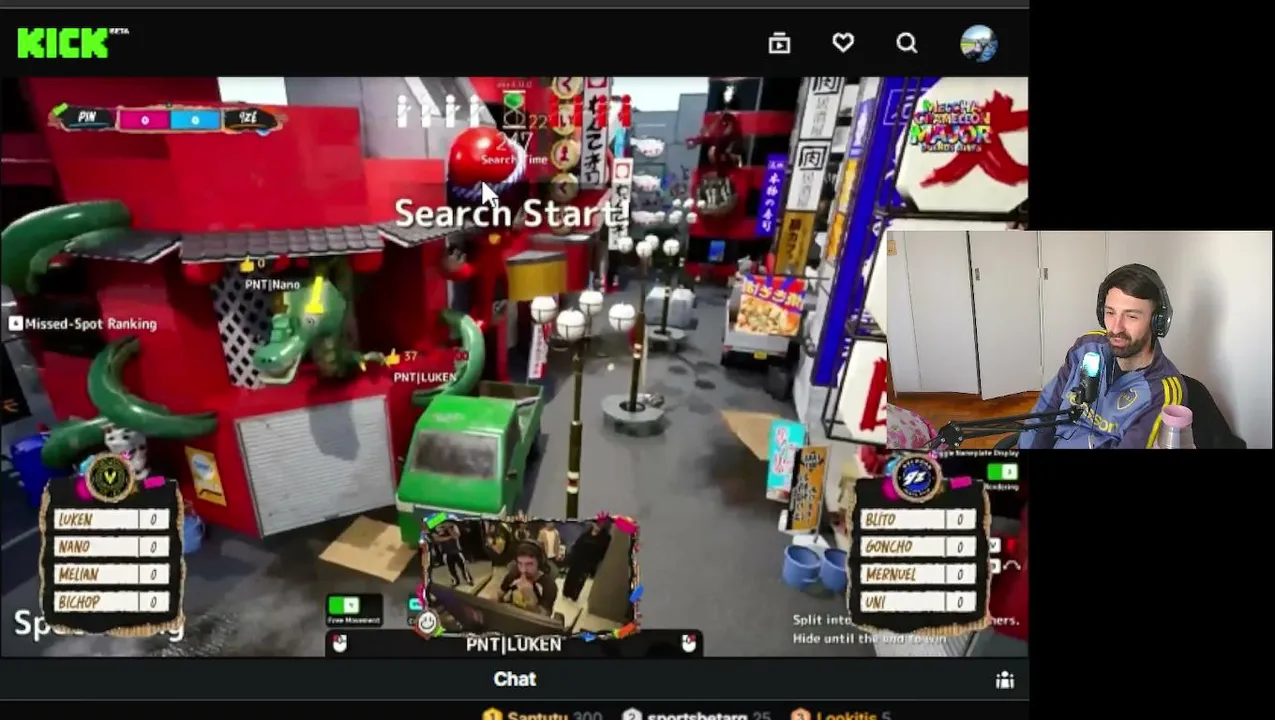Click mouse icon left of PNT|LUKEN name
The image size is (1275, 720).
(x=339, y=644)
